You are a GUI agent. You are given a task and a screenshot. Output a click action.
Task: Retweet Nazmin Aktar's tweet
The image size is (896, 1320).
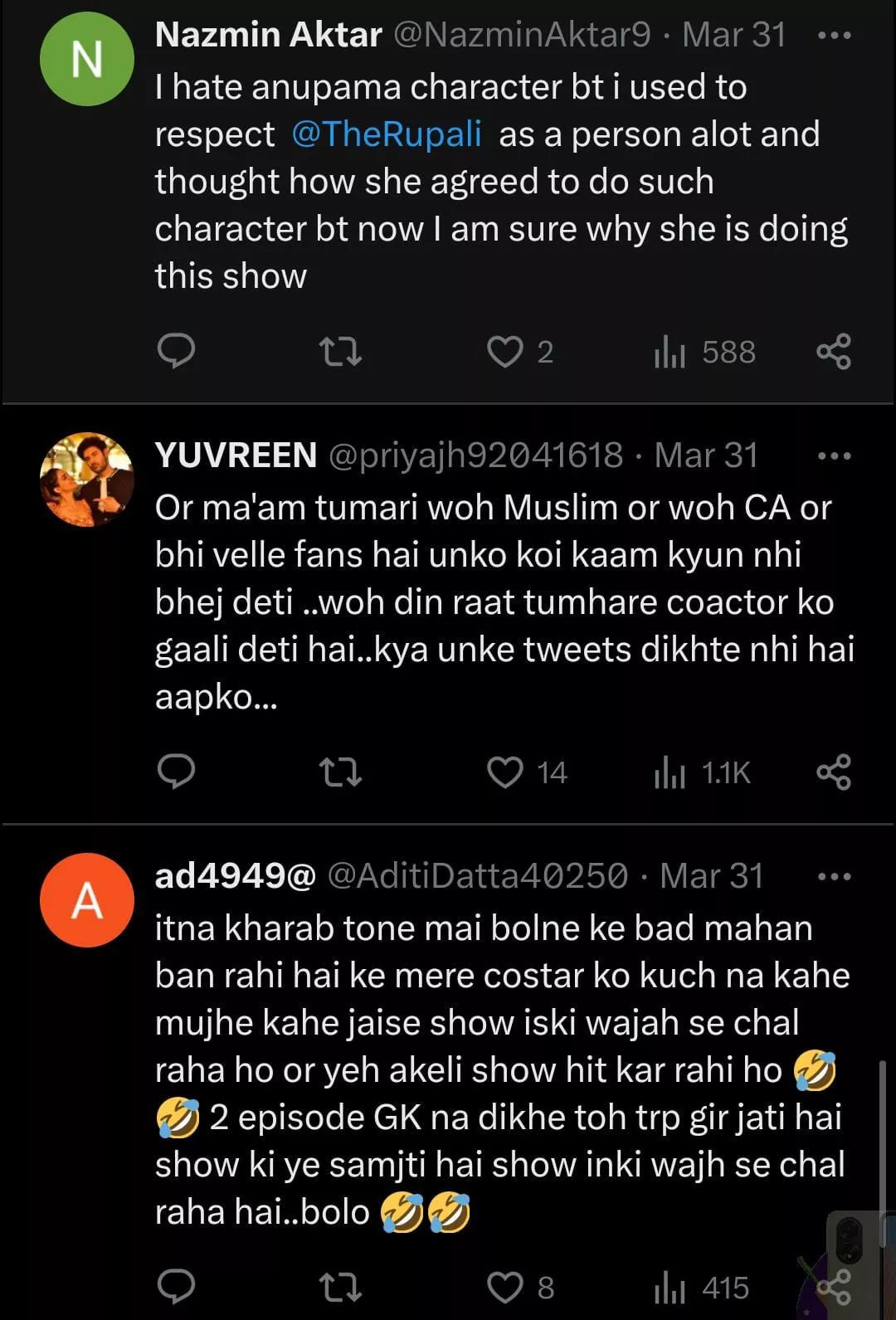(340, 351)
